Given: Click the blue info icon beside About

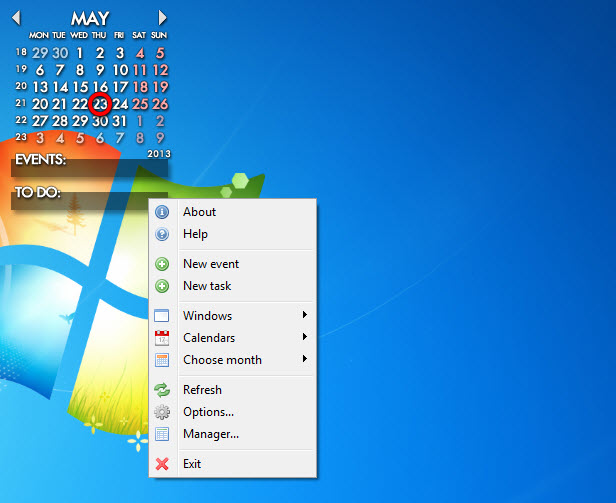Looking at the screenshot, I should tap(162, 212).
